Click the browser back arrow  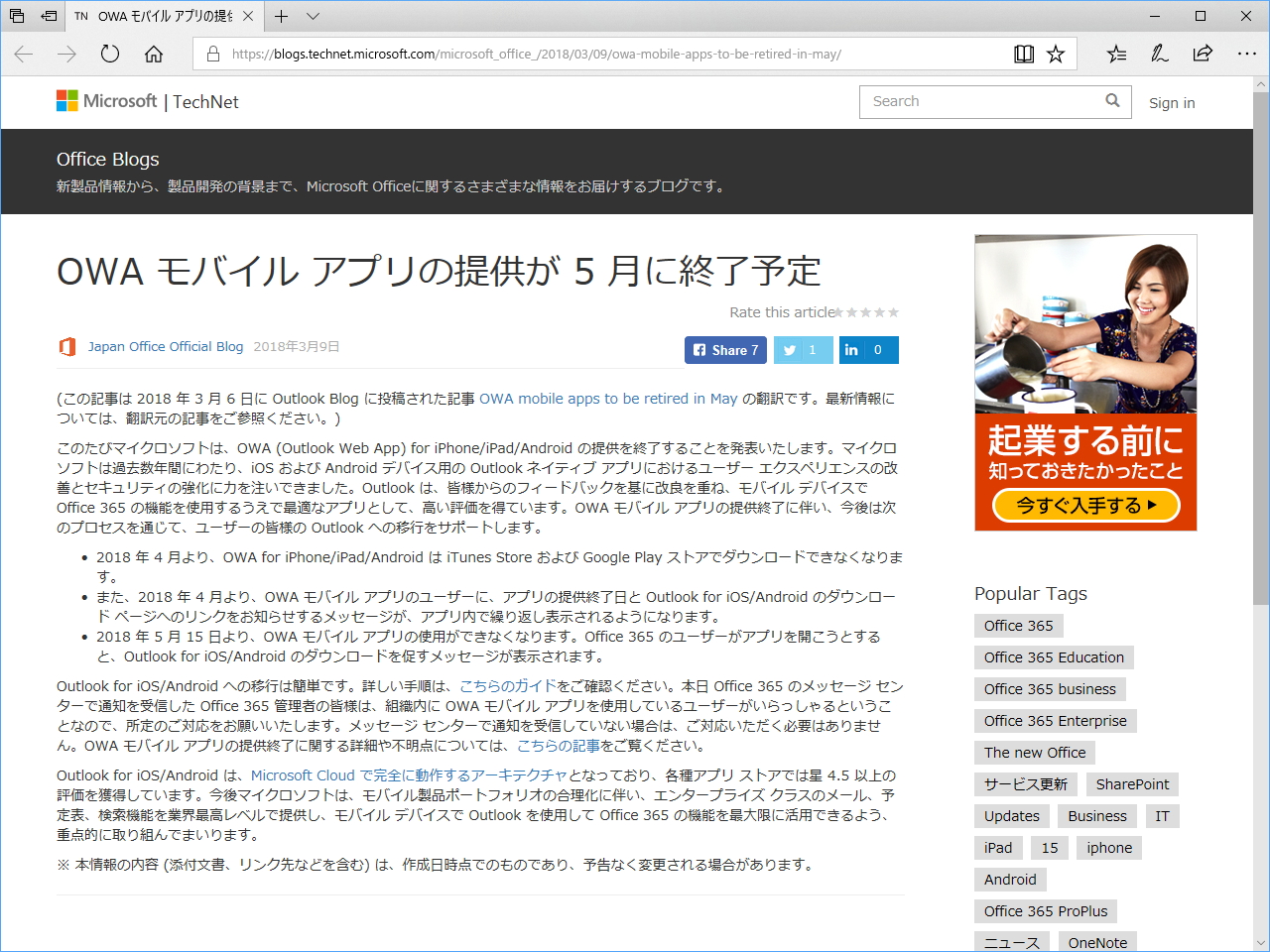pos(23,54)
